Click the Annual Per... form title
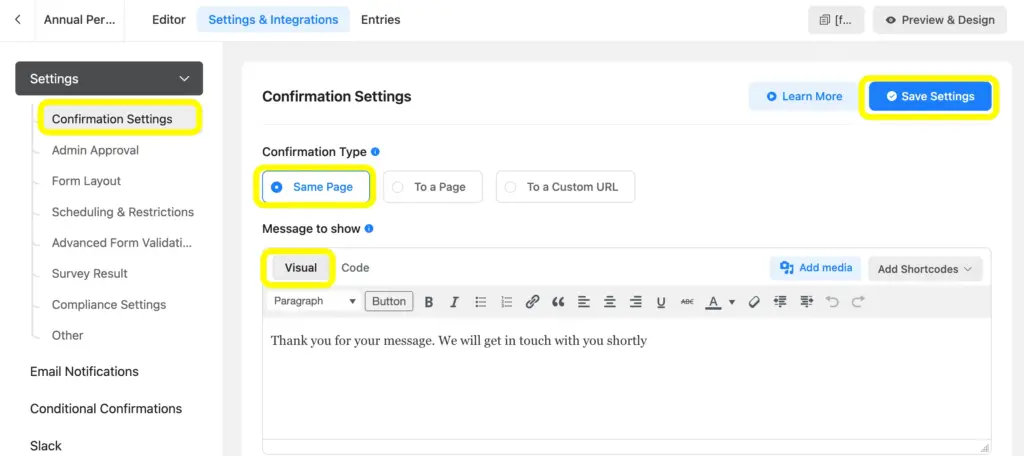The width and height of the screenshot is (1024, 456). 79,20
